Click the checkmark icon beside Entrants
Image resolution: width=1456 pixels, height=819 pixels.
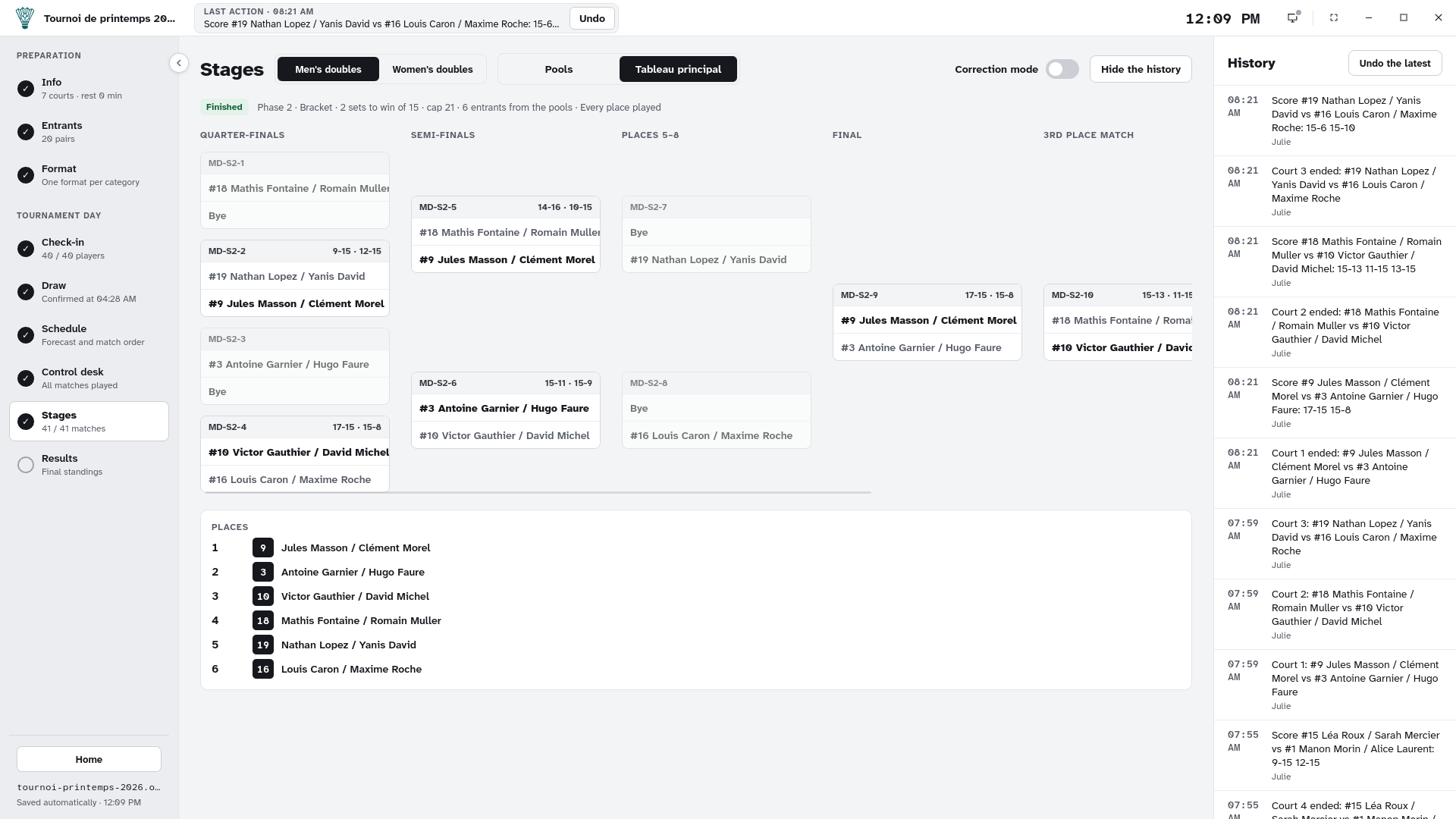[x=26, y=132]
